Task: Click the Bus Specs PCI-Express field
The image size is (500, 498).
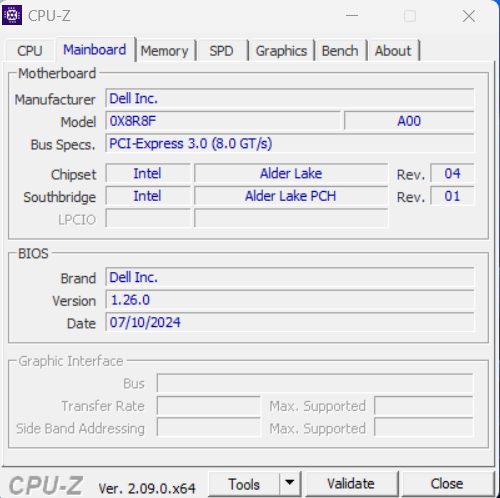Action: (290, 143)
